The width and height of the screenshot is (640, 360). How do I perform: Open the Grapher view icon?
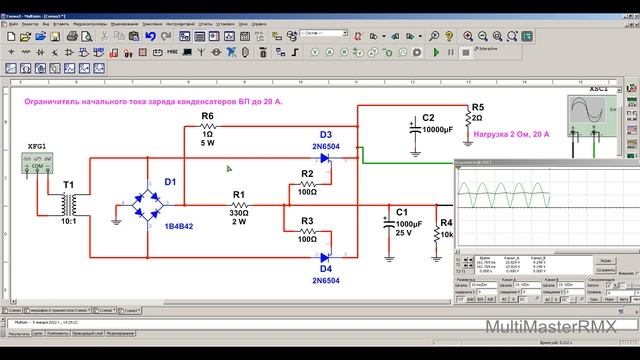[229, 36]
